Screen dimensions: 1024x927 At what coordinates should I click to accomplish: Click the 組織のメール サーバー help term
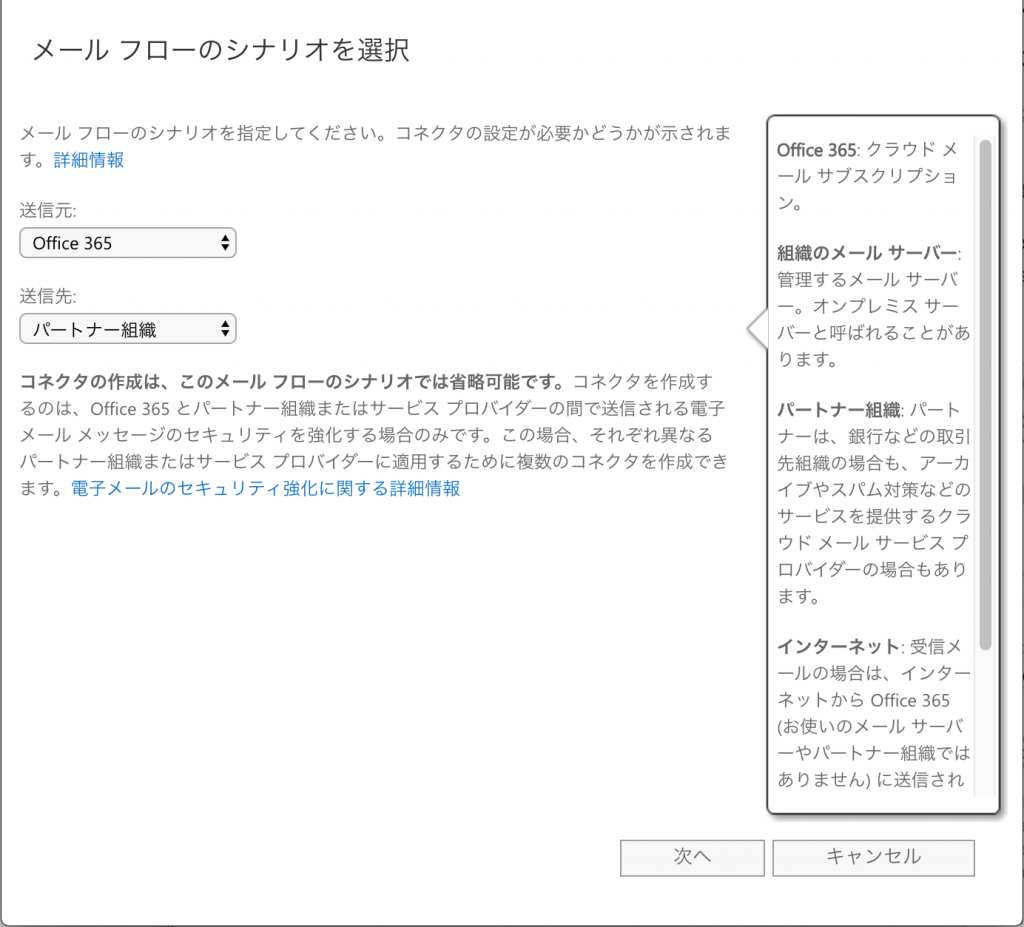pos(867,253)
